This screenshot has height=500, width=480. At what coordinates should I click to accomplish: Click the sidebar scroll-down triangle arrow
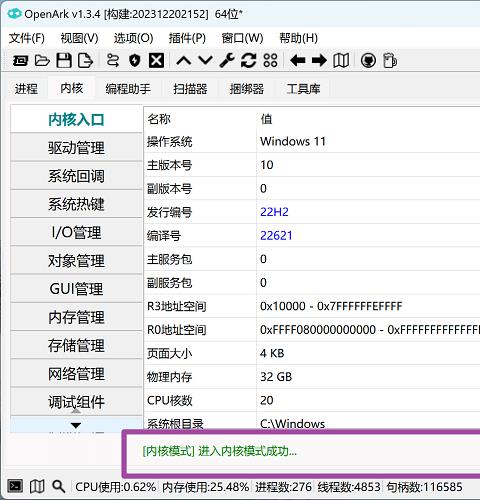coord(76,425)
